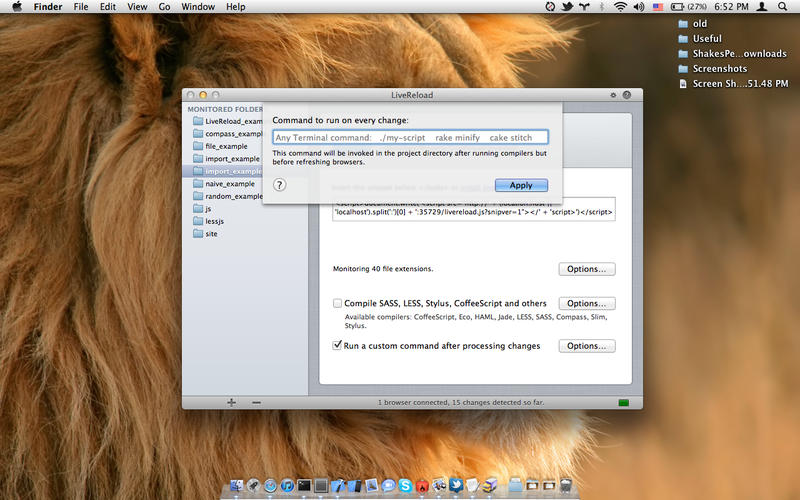Open Launchpad rocket icon in dock
Image resolution: width=800 pixels, height=500 pixels.
coord(254,485)
